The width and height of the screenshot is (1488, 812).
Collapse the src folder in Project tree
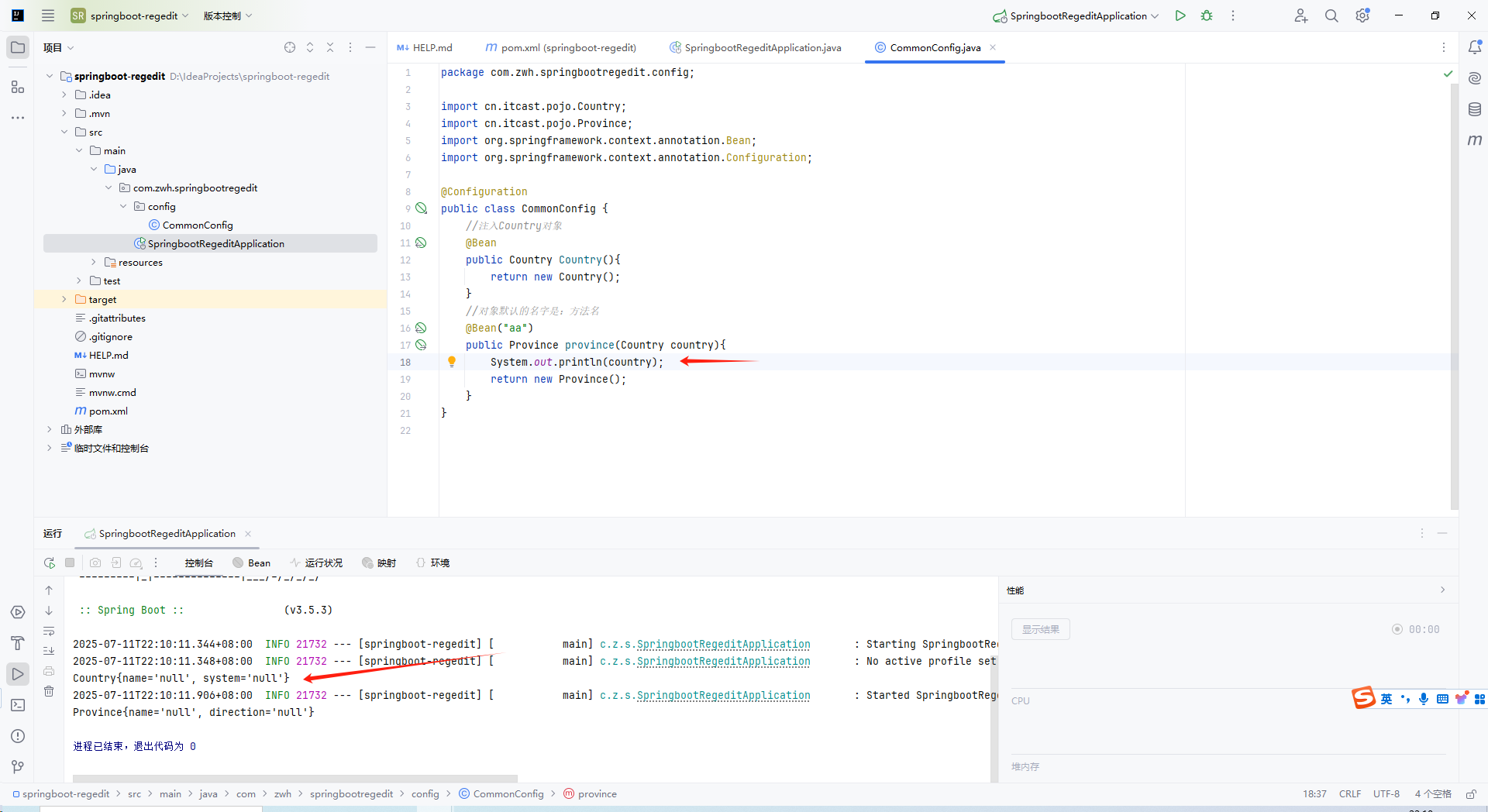coord(66,132)
